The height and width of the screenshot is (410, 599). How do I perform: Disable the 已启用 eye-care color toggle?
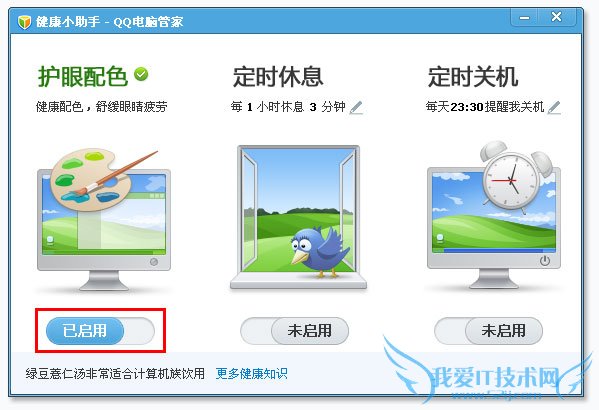tap(100, 331)
